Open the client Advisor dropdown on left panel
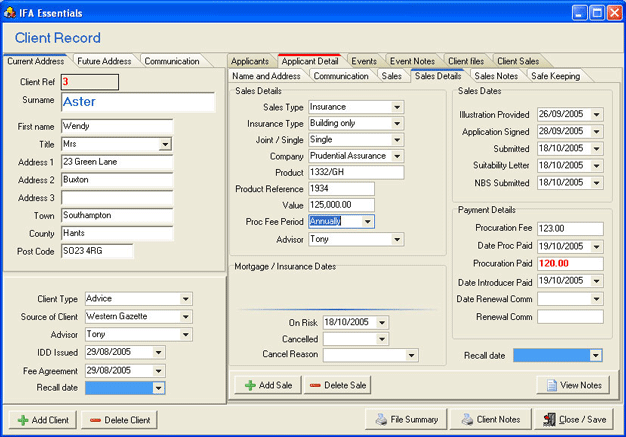This screenshot has width=626, height=437. coord(186,334)
